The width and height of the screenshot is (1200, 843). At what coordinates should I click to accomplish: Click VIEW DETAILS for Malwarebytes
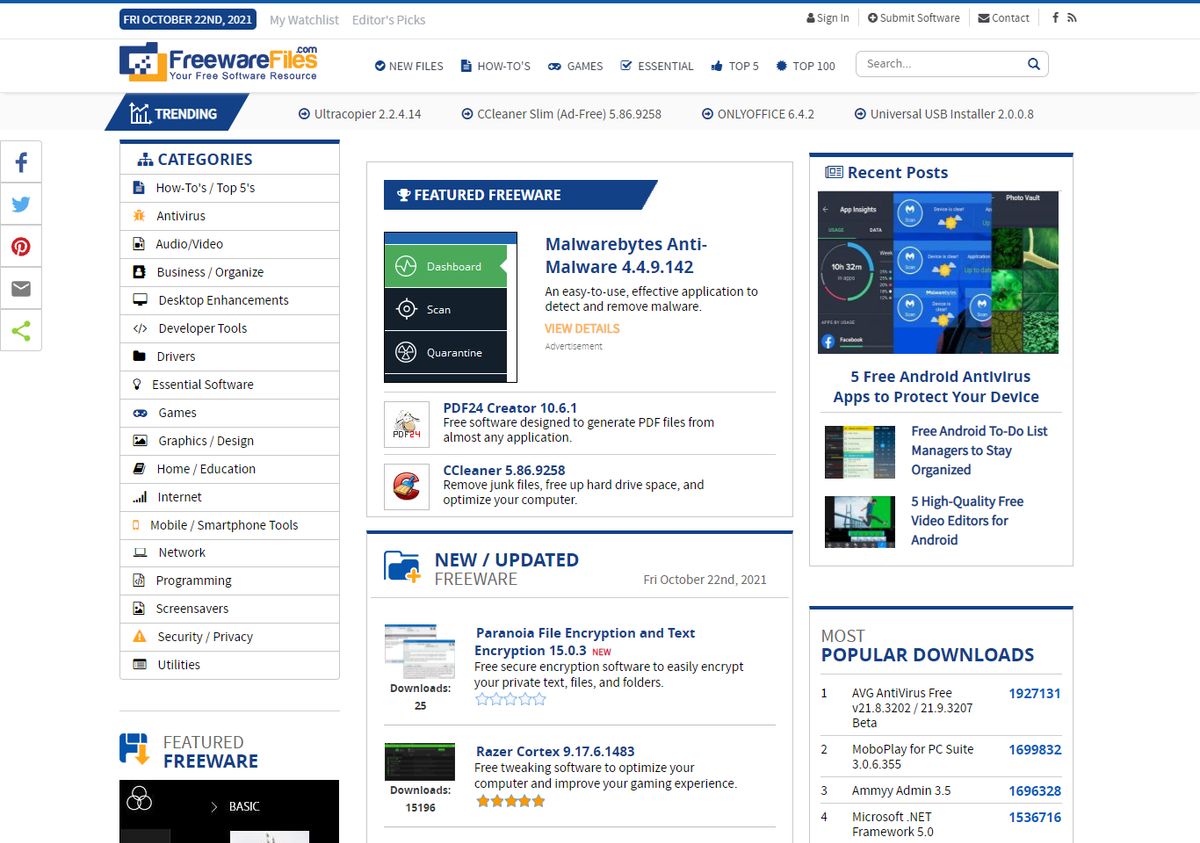pos(582,328)
